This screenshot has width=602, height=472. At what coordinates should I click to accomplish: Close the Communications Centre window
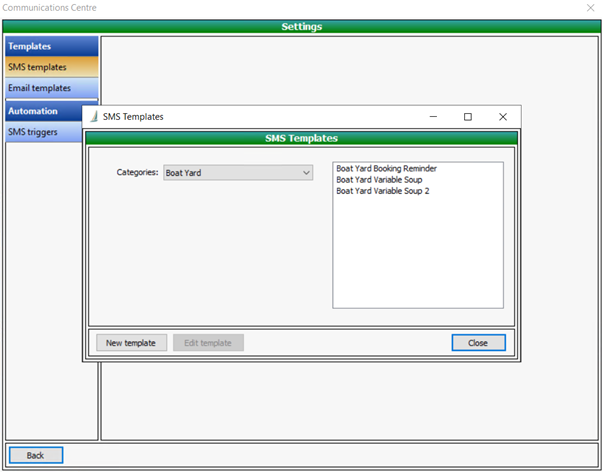589,8
